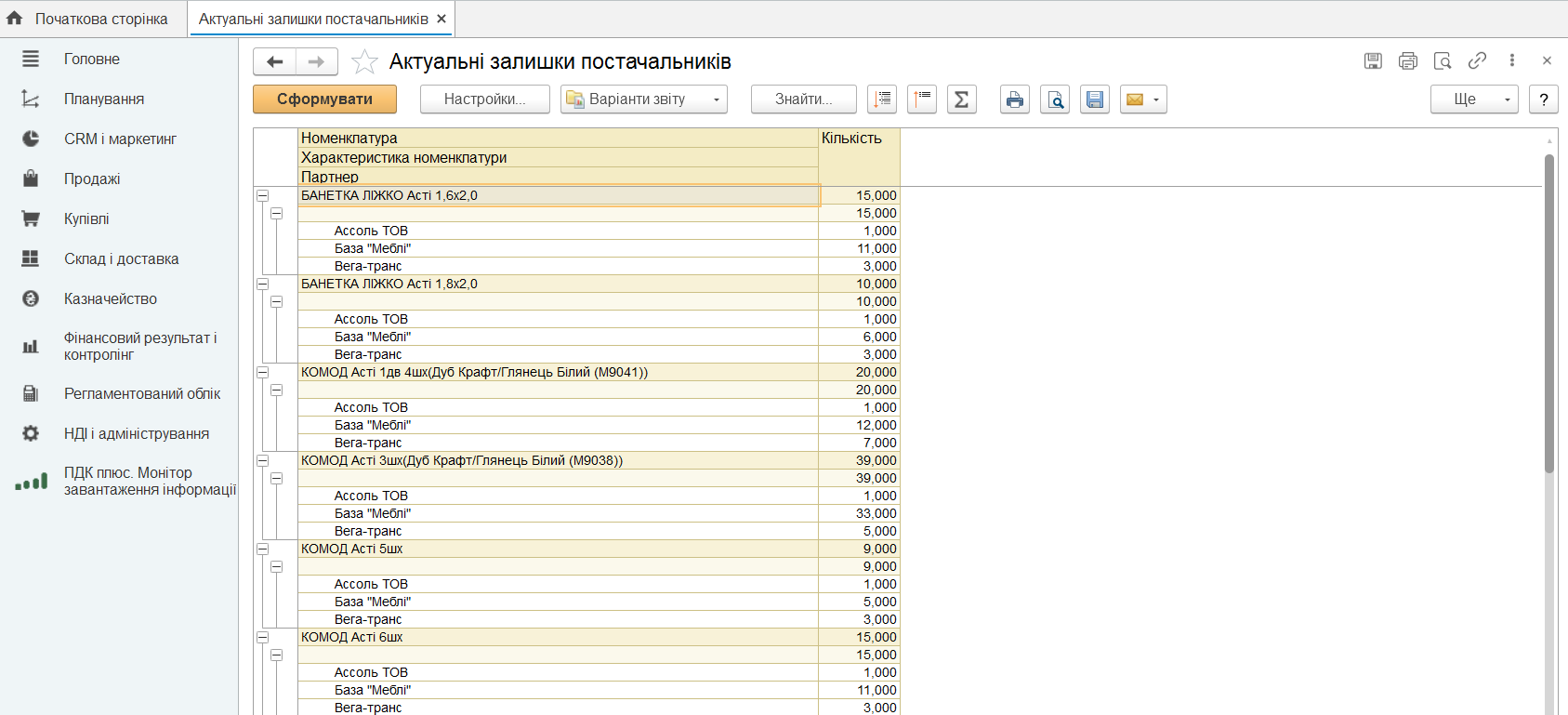Click the sum (sigma) toolbar icon
Screen dimensions: 1568x715
click(x=962, y=99)
